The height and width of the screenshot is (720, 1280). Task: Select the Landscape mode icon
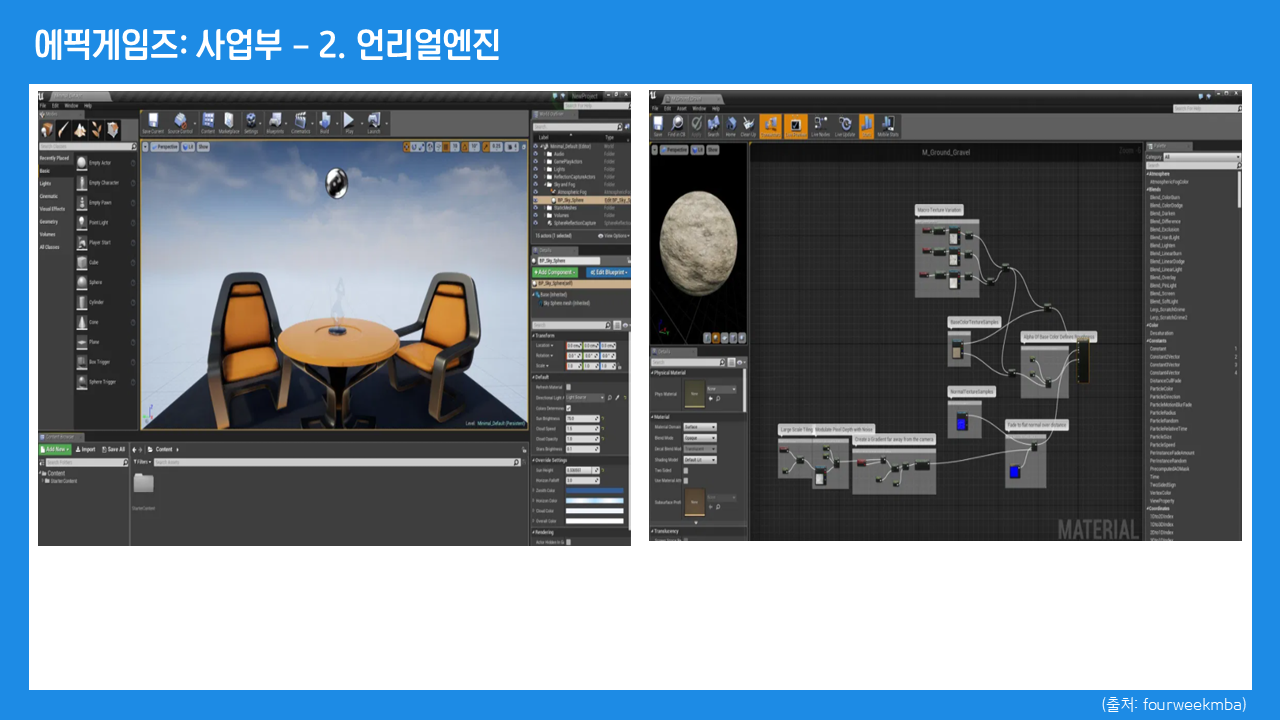pos(80,130)
